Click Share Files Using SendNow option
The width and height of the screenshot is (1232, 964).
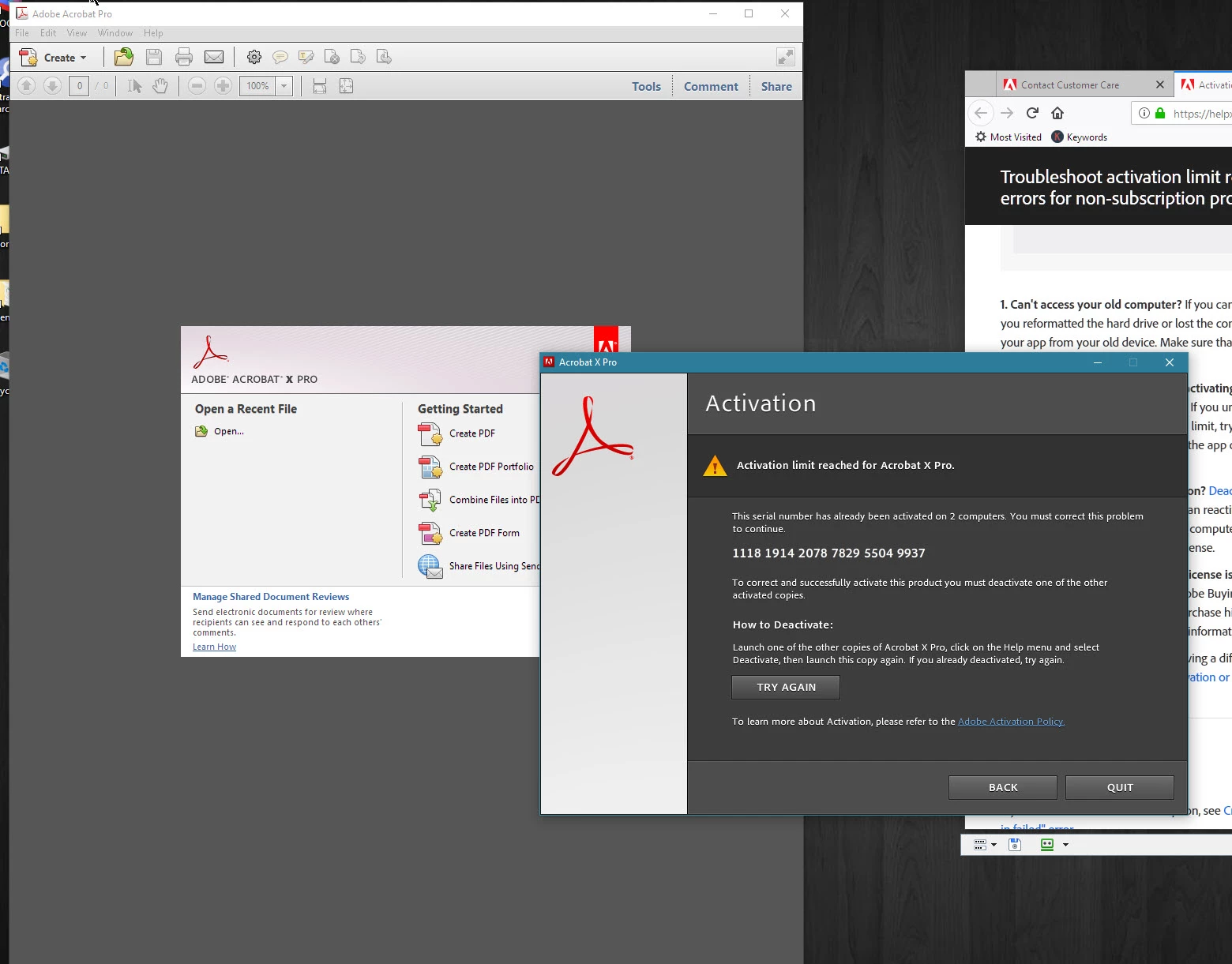click(x=479, y=566)
